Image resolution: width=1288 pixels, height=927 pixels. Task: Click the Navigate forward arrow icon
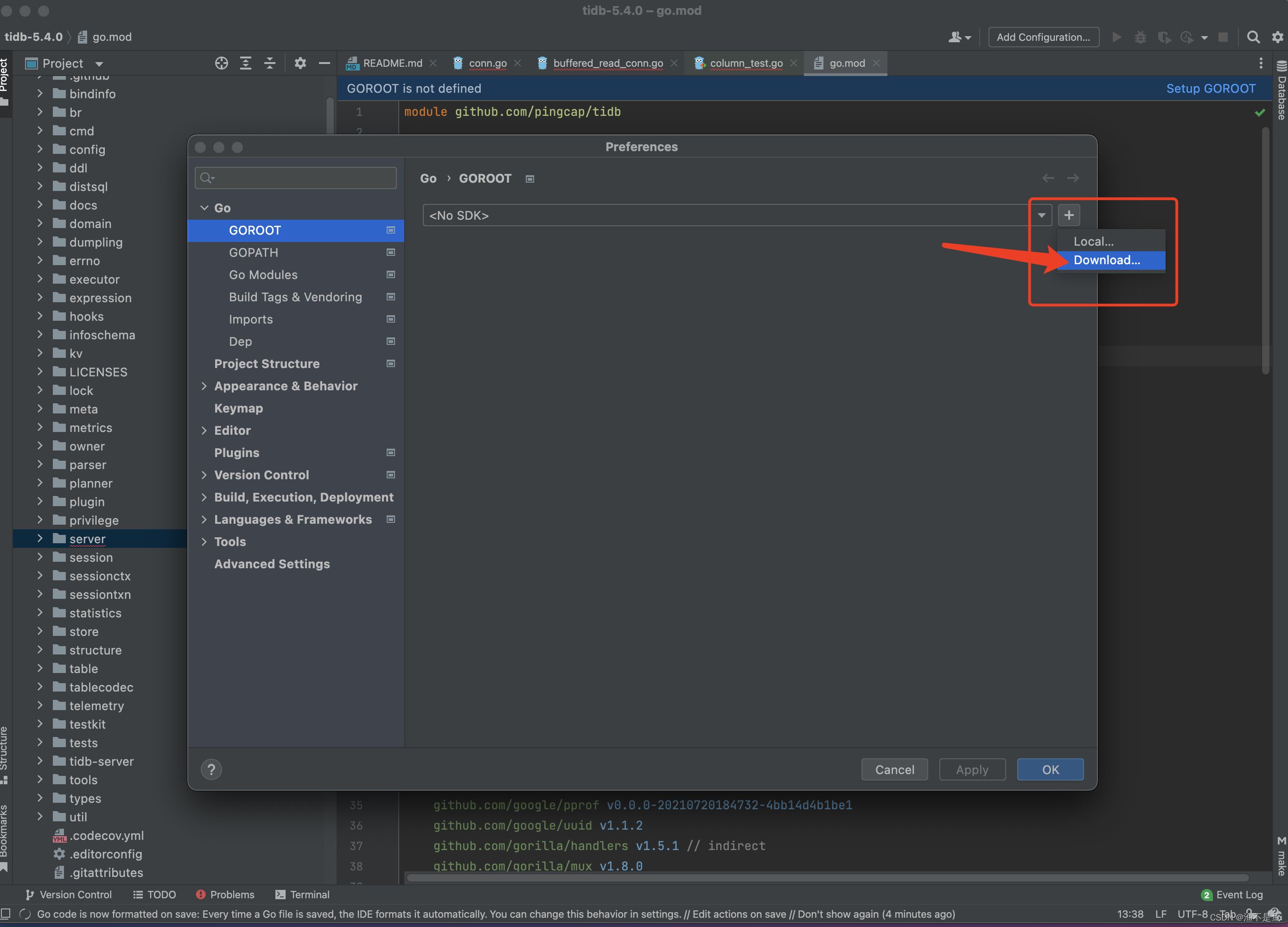click(1073, 178)
